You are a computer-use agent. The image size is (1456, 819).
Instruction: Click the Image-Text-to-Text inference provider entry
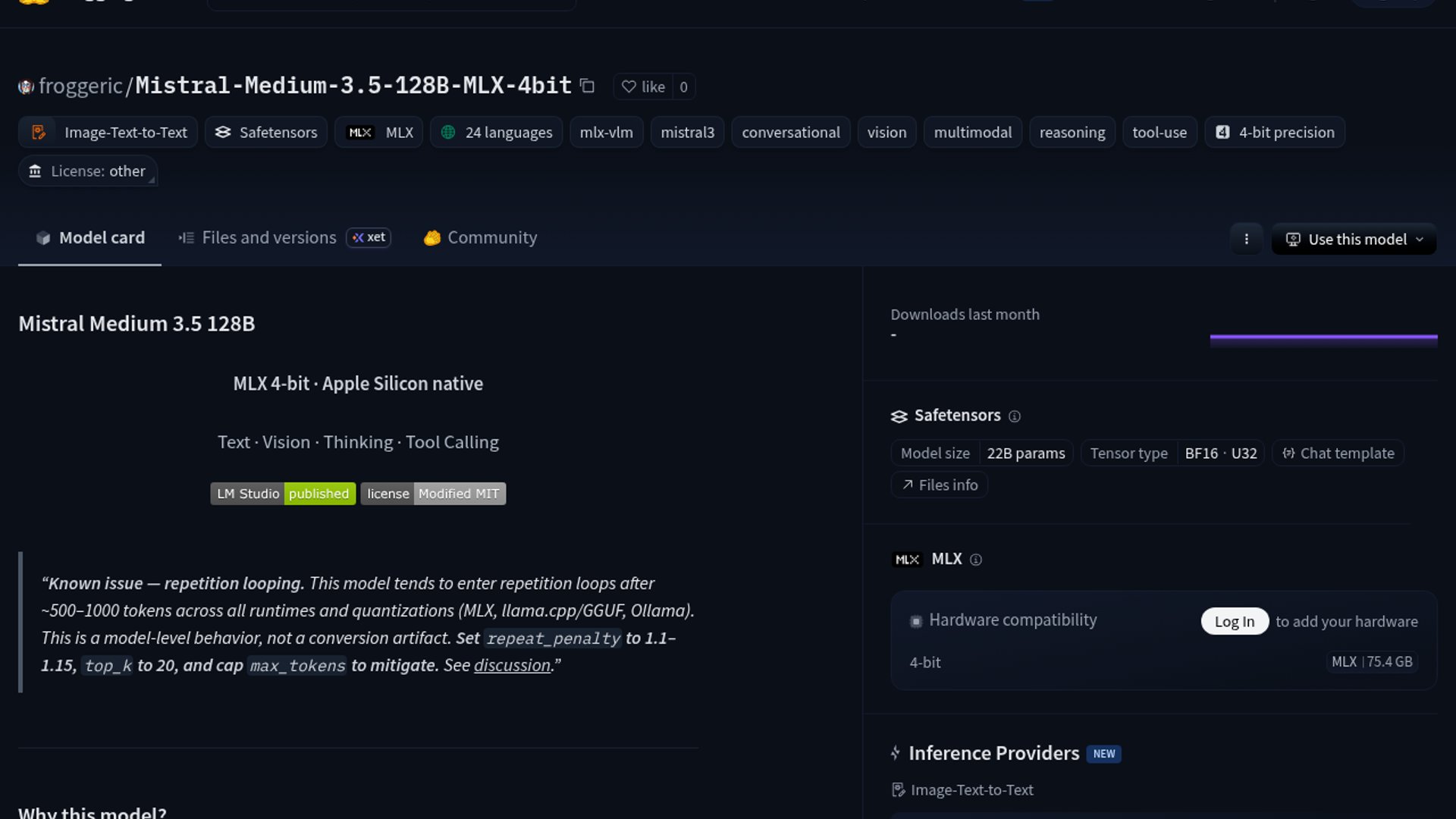point(963,790)
